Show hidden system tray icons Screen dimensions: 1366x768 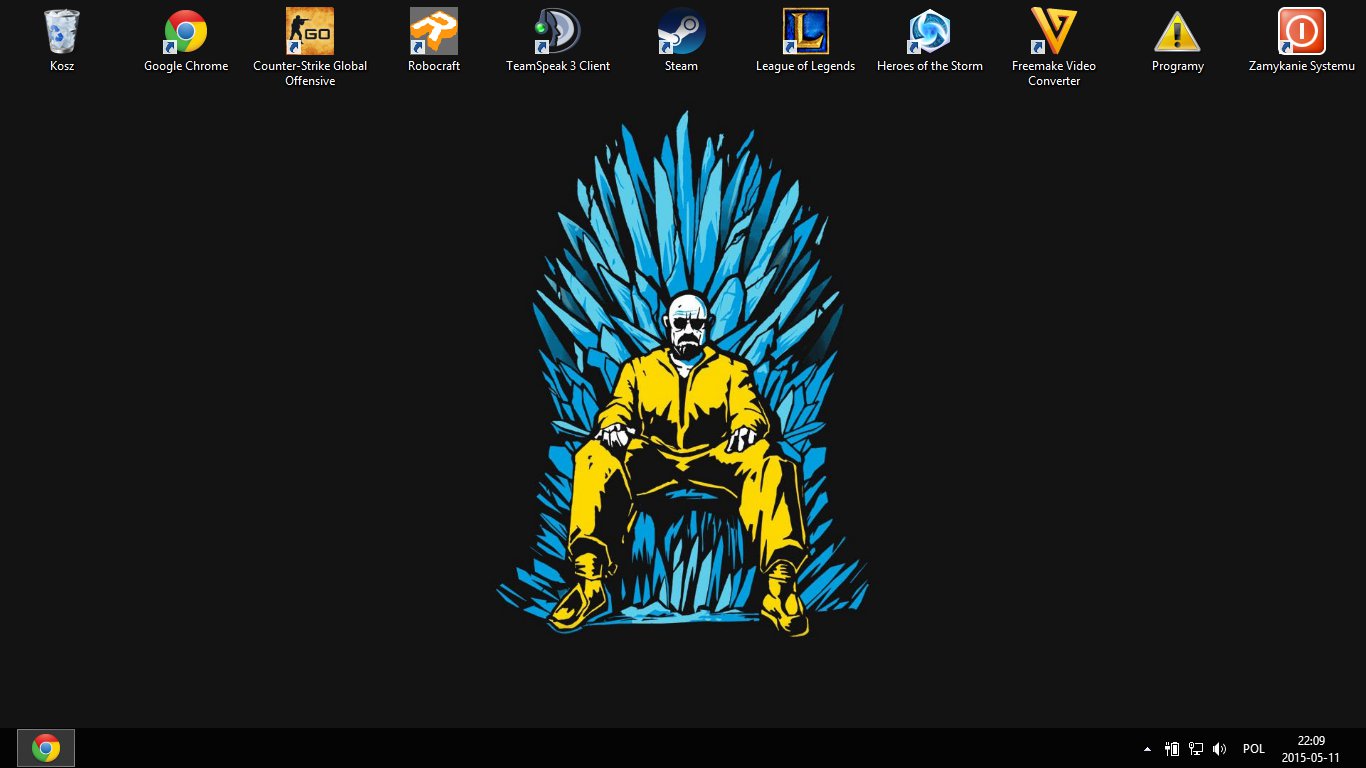[1147, 749]
